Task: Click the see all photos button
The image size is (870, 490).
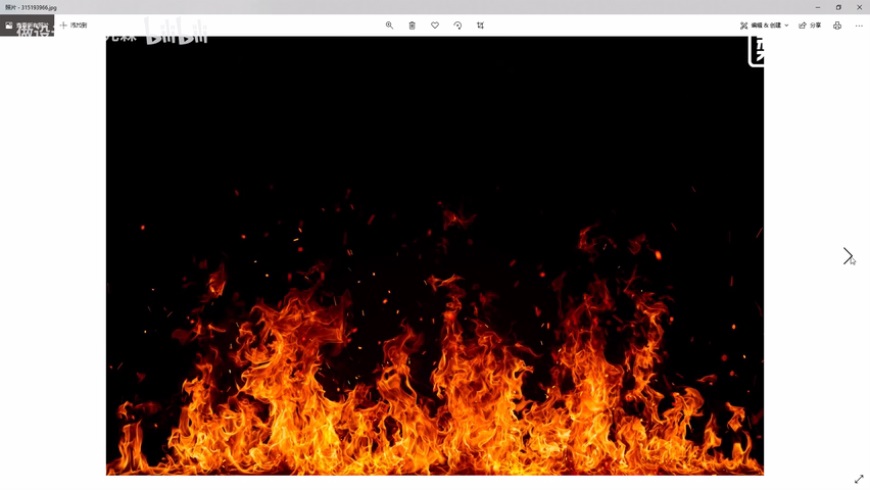Action: [x=26, y=25]
